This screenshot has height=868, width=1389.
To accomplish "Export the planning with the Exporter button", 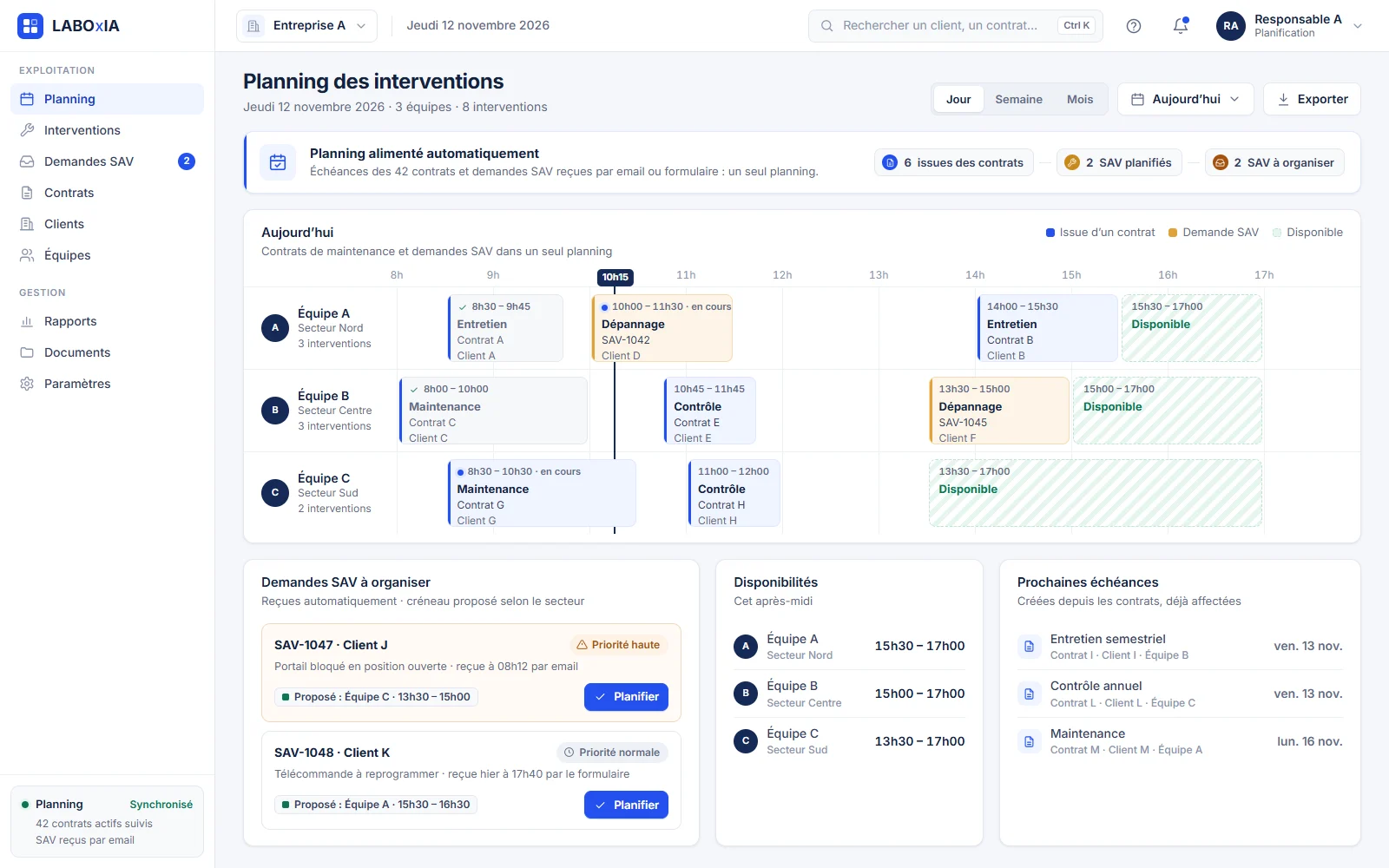I will pyautogui.click(x=1312, y=99).
